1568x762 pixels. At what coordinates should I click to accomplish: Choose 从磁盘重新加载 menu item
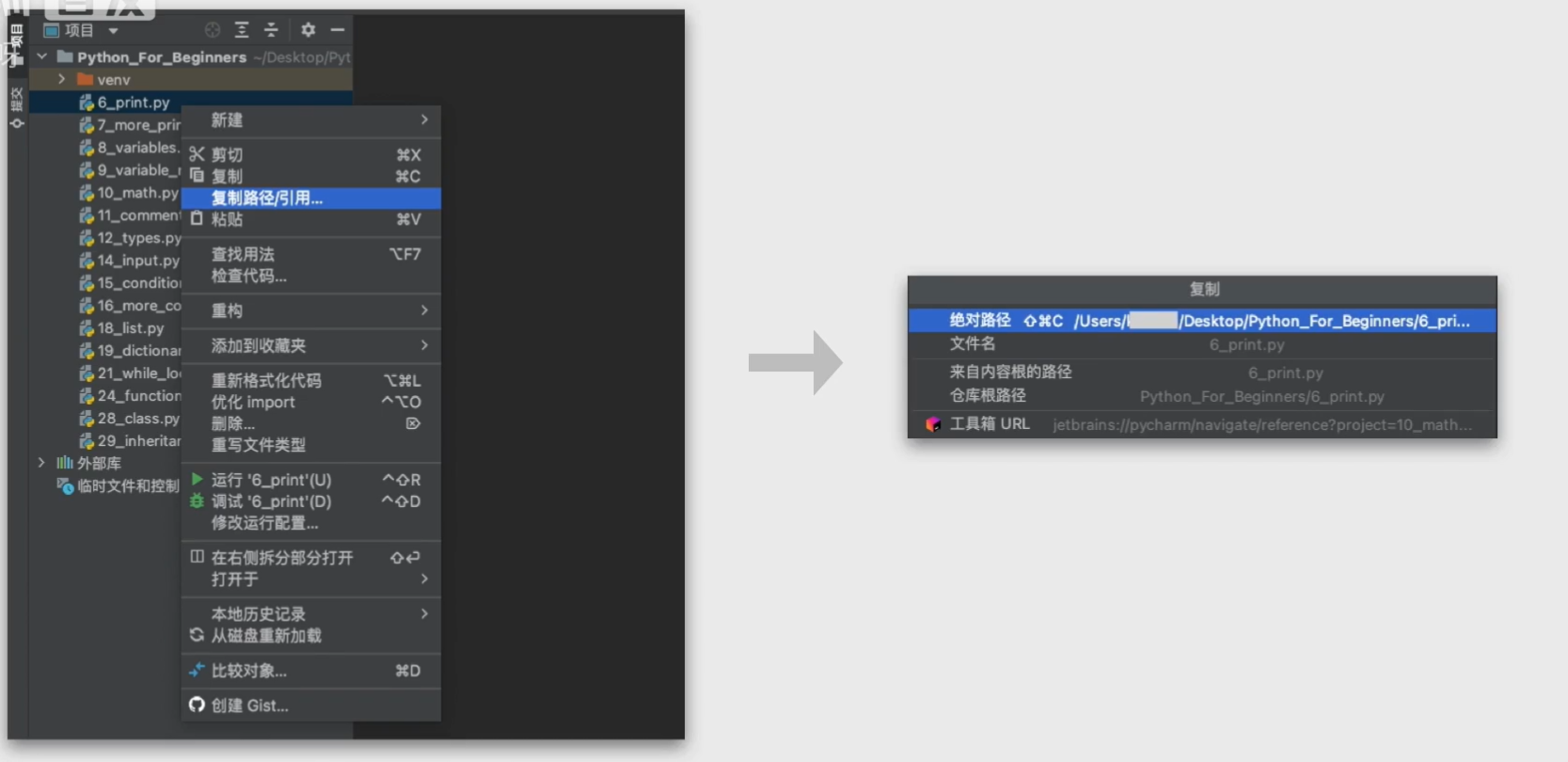[x=310, y=636]
